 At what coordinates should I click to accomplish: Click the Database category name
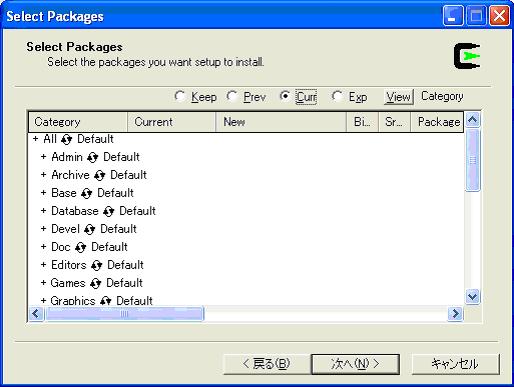75,211
